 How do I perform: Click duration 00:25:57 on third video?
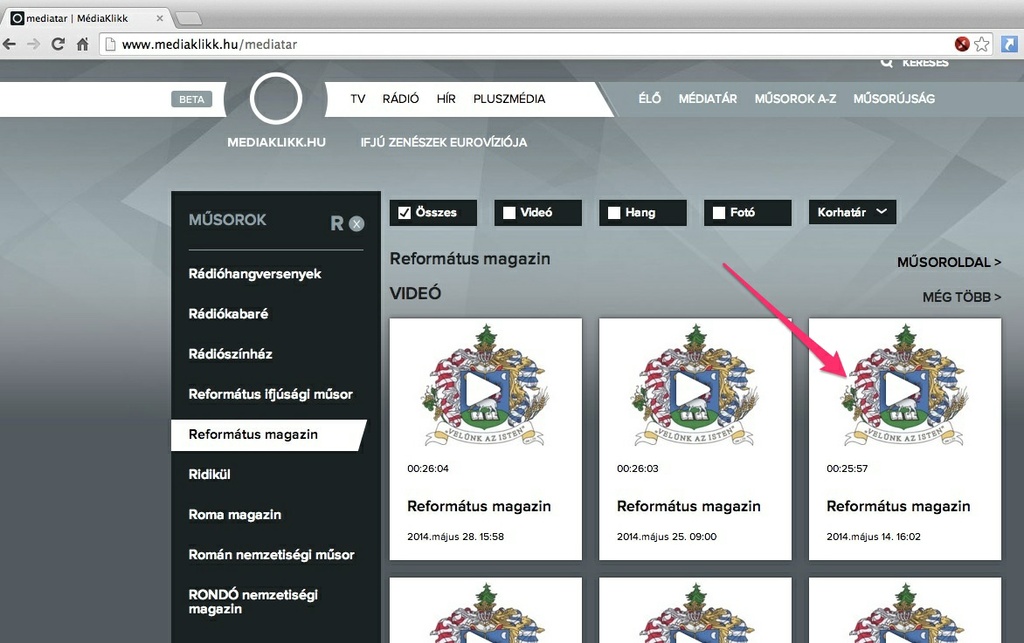tap(847, 469)
